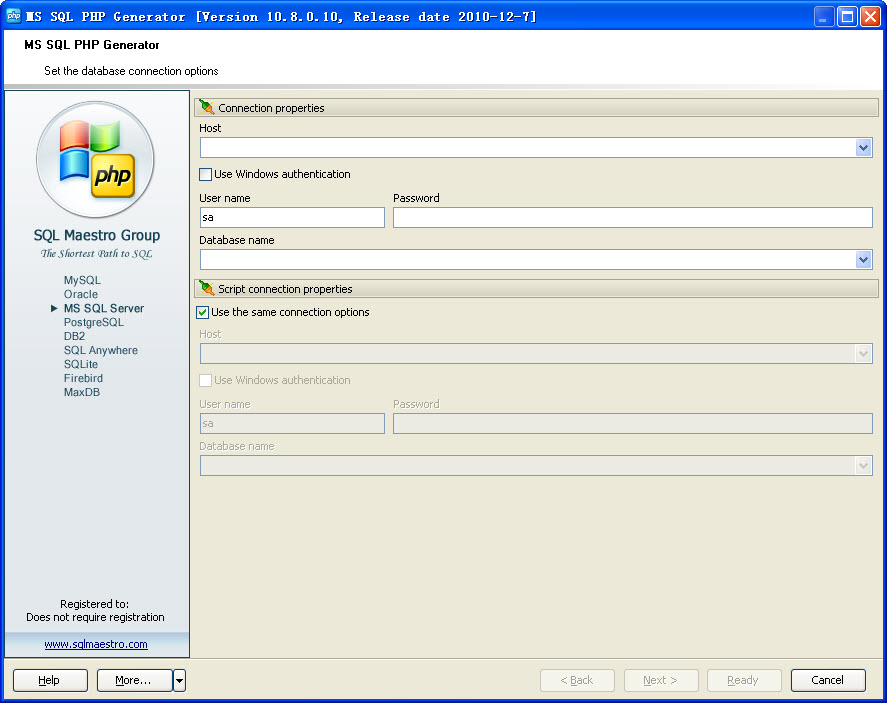Select Firebird in the product list
Viewport: 887px width, 703px height.
[83, 379]
